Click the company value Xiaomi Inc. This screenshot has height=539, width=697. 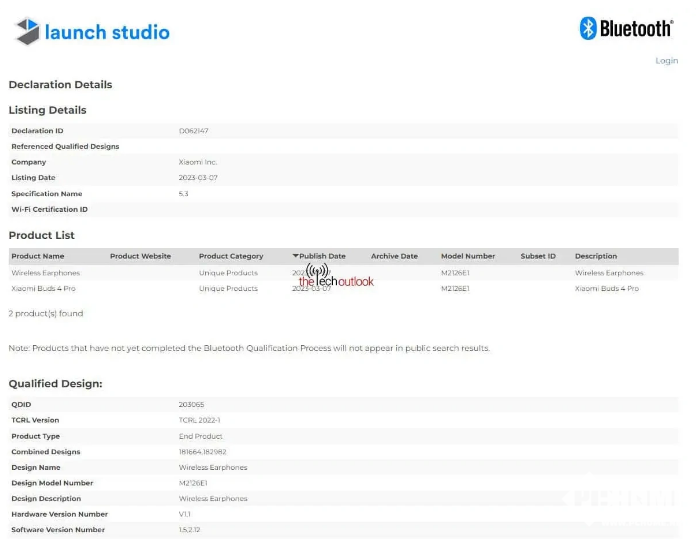(x=198, y=162)
